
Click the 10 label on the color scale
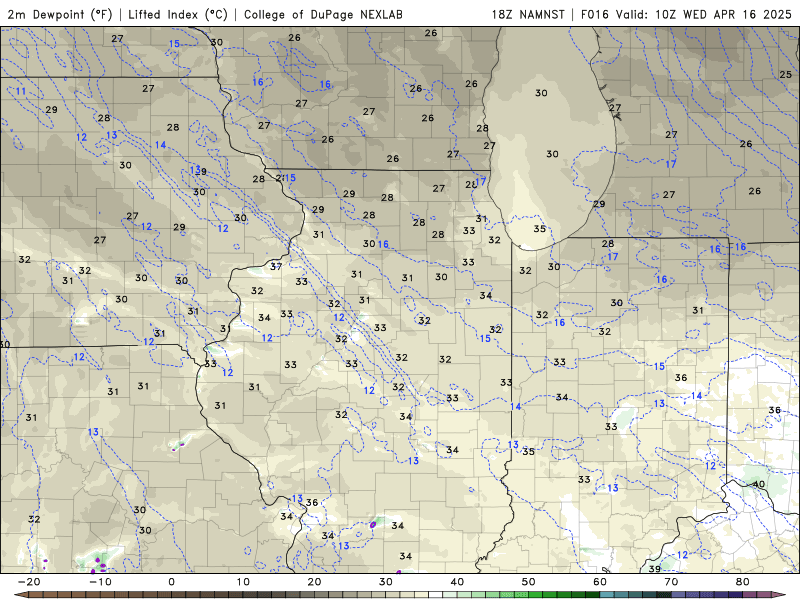tap(243, 582)
